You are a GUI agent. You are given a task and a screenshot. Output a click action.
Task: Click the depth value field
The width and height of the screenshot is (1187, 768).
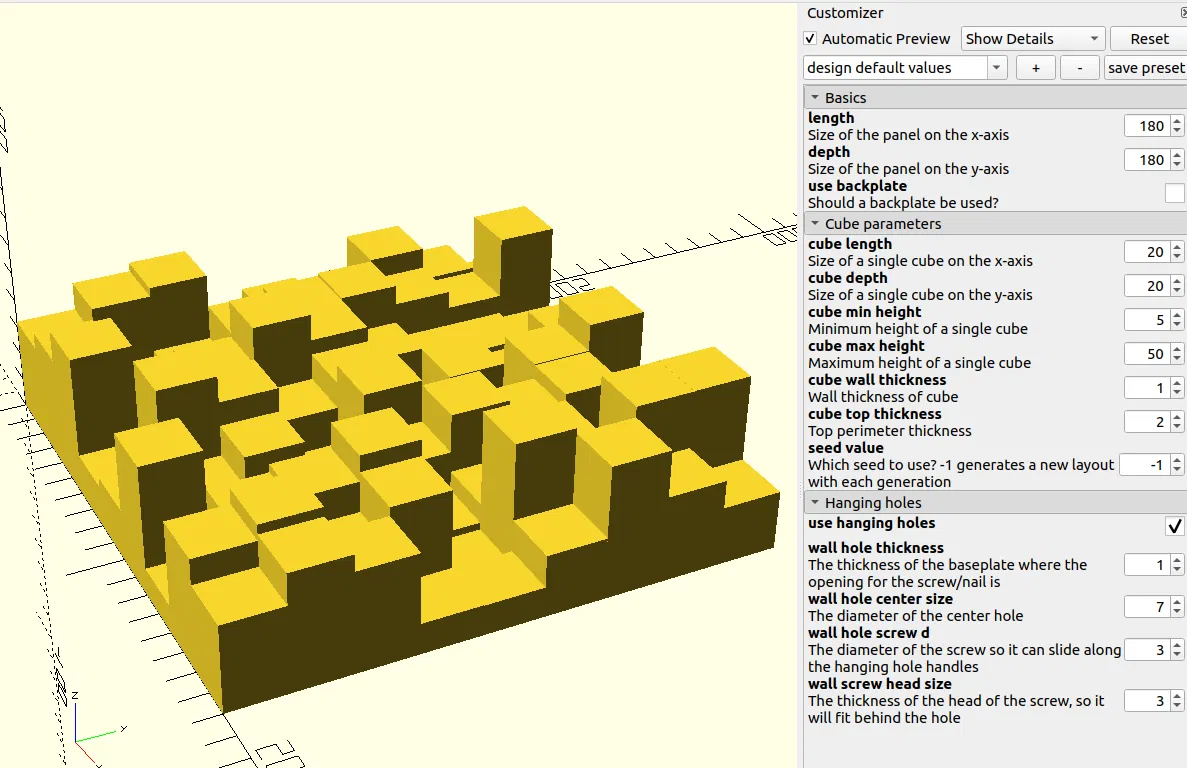[1146, 160]
